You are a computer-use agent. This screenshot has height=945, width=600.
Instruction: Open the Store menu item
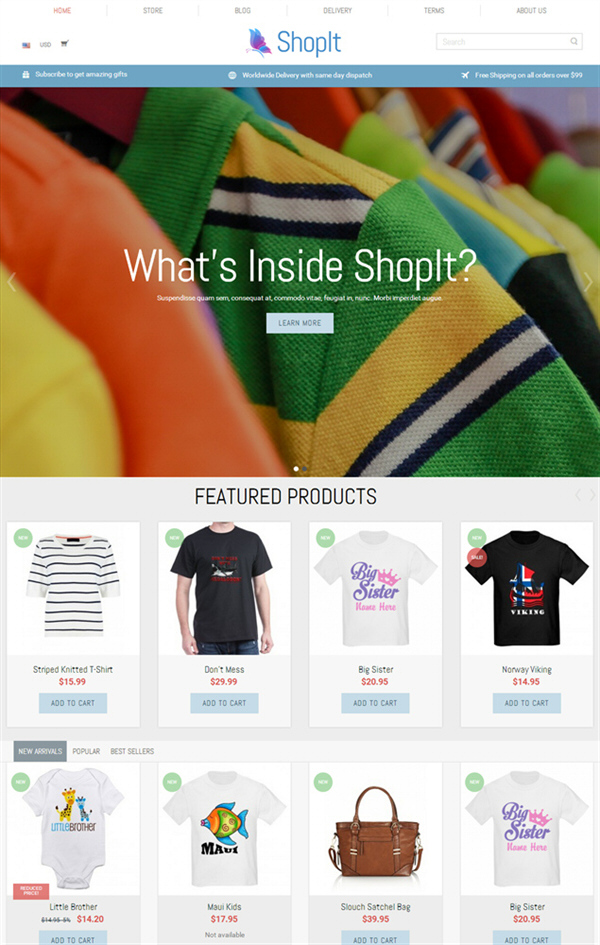pos(153,11)
